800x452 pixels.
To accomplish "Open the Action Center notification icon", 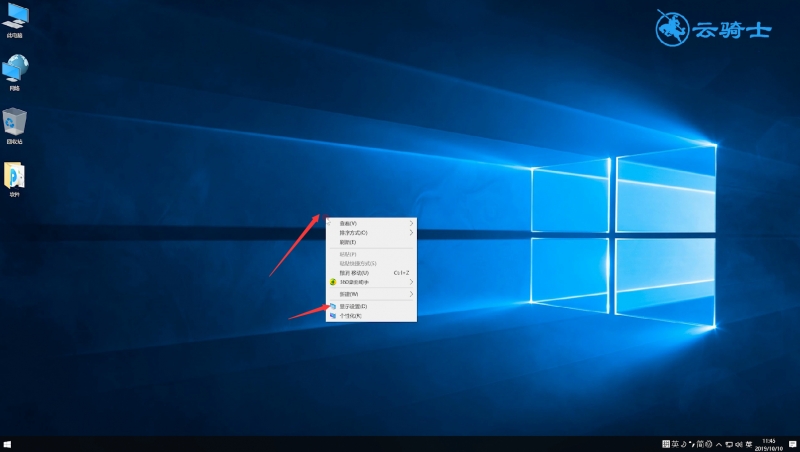I will point(793,444).
